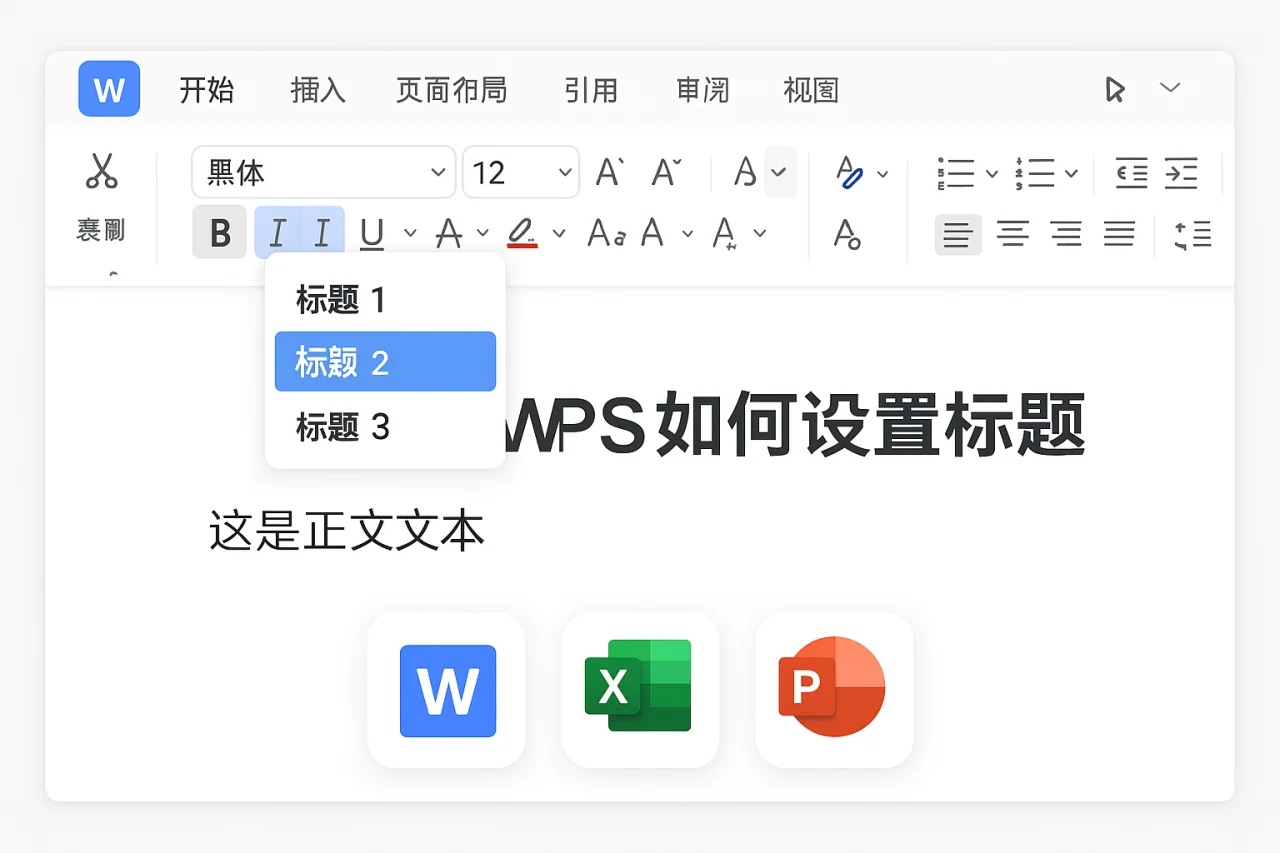Click the increase indent icon
This screenshot has height=853, width=1280.
coord(1181,172)
